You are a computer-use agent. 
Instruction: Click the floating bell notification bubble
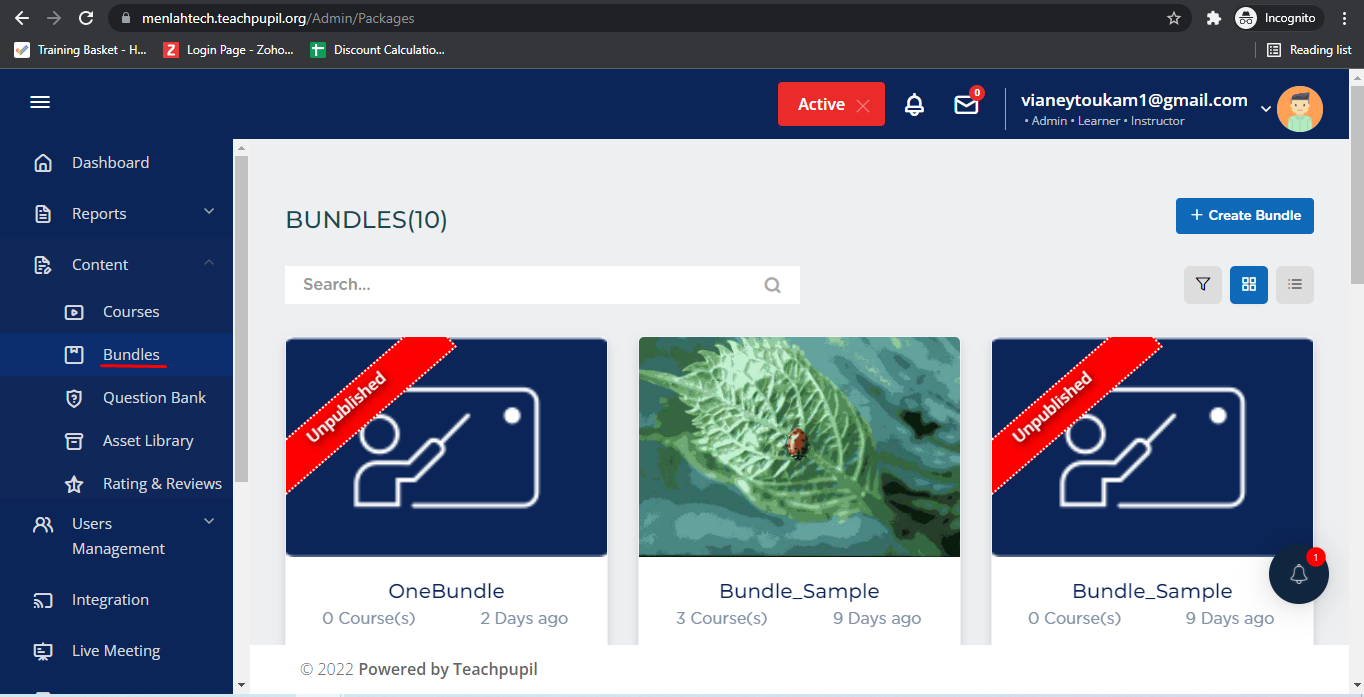(x=1298, y=574)
